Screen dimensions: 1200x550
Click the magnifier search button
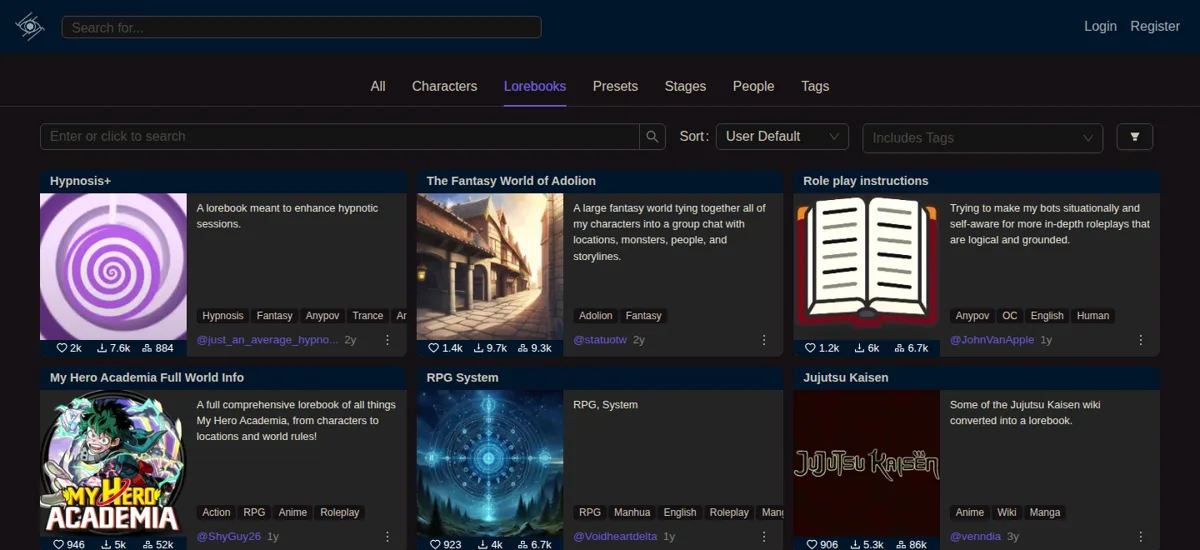pyautogui.click(x=652, y=137)
